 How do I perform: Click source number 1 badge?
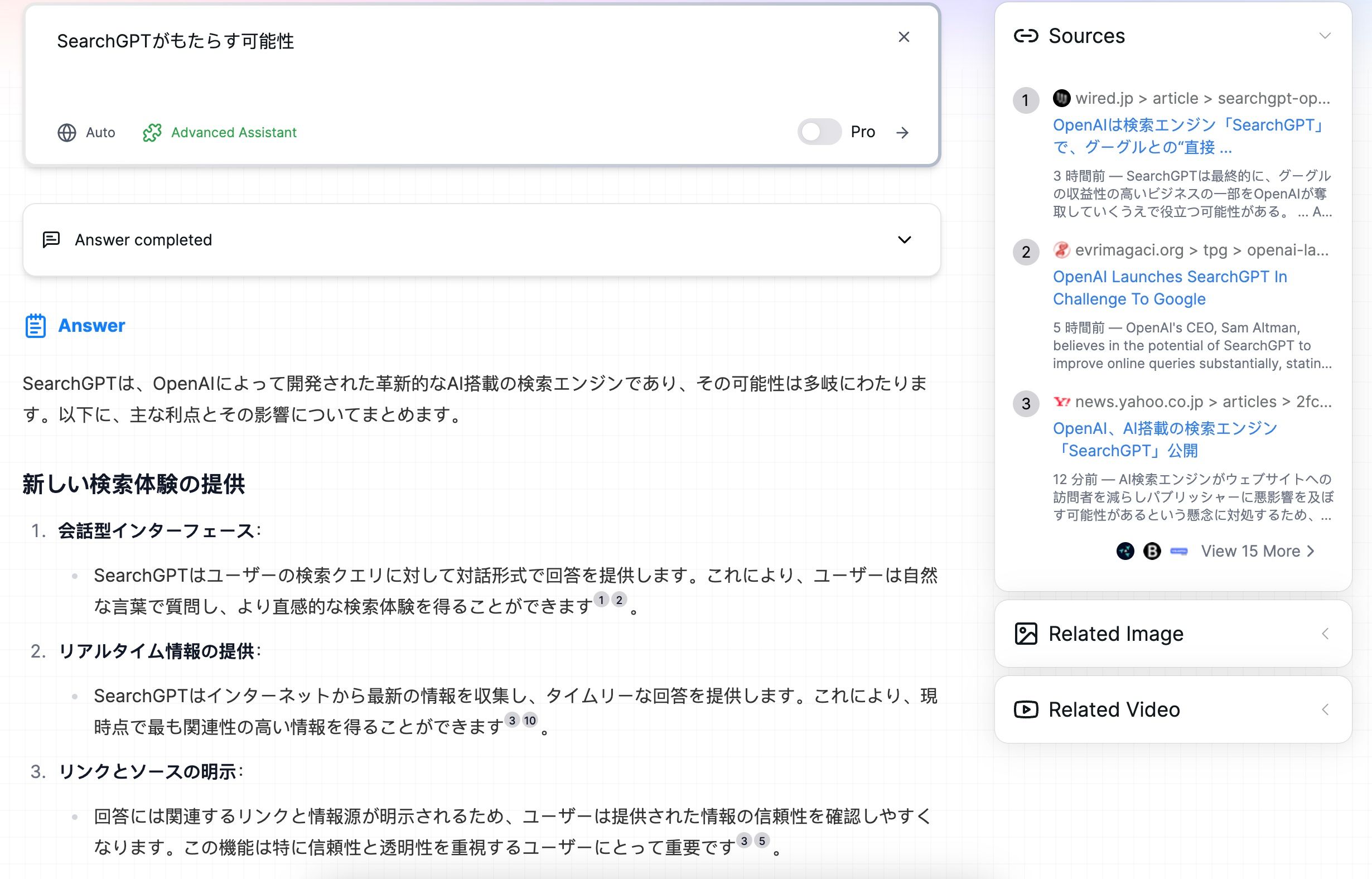1026,100
